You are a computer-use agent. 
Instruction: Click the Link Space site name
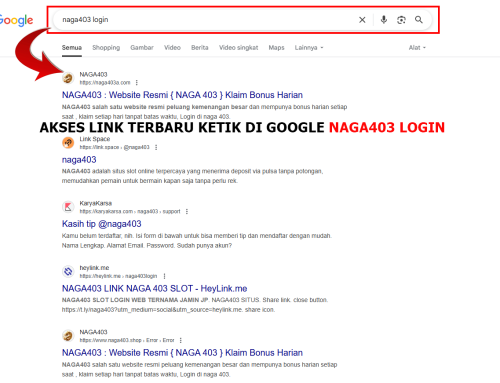pyautogui.click(x=95, y=139)
